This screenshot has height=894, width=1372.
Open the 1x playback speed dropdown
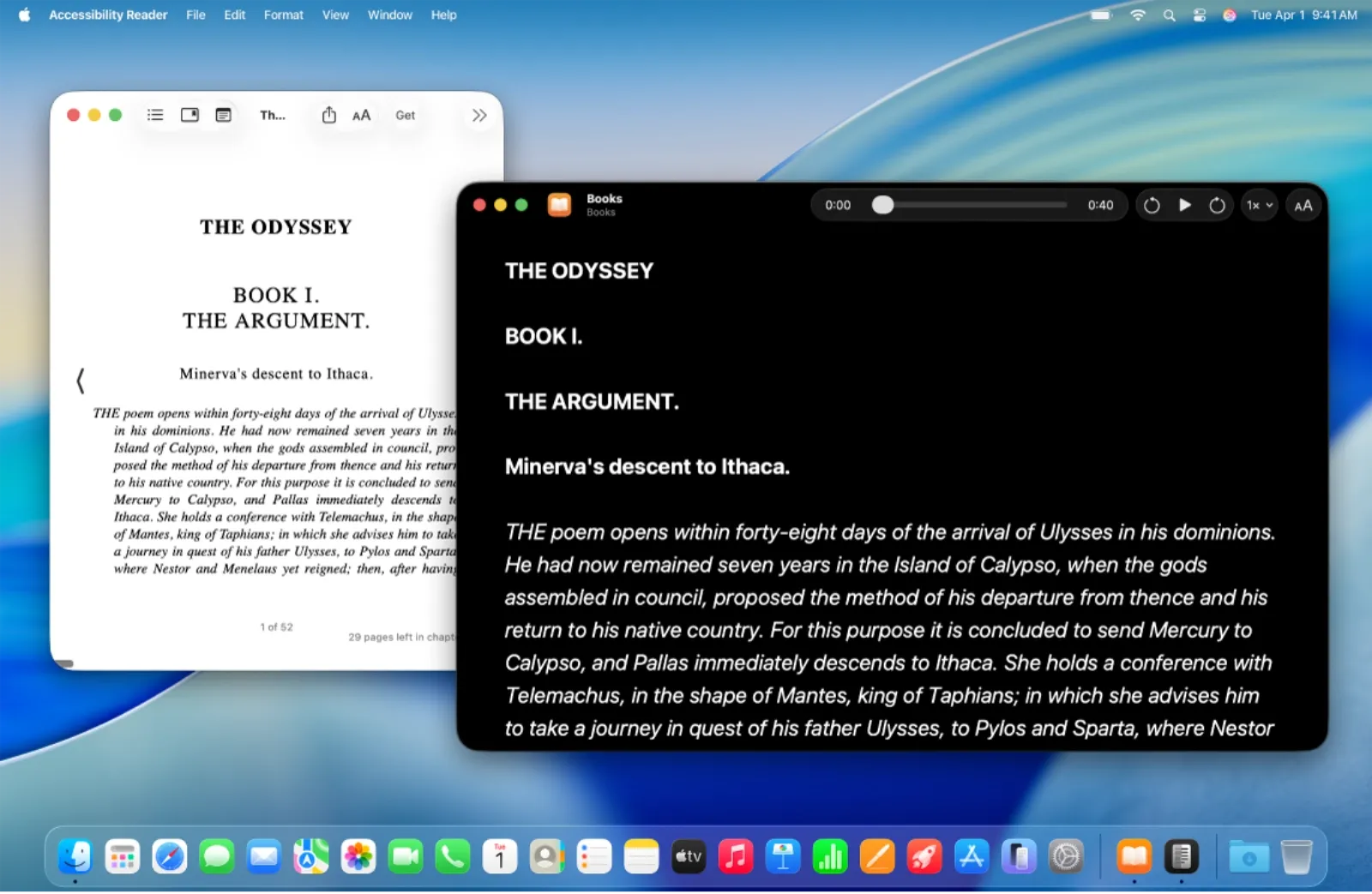1259,205
